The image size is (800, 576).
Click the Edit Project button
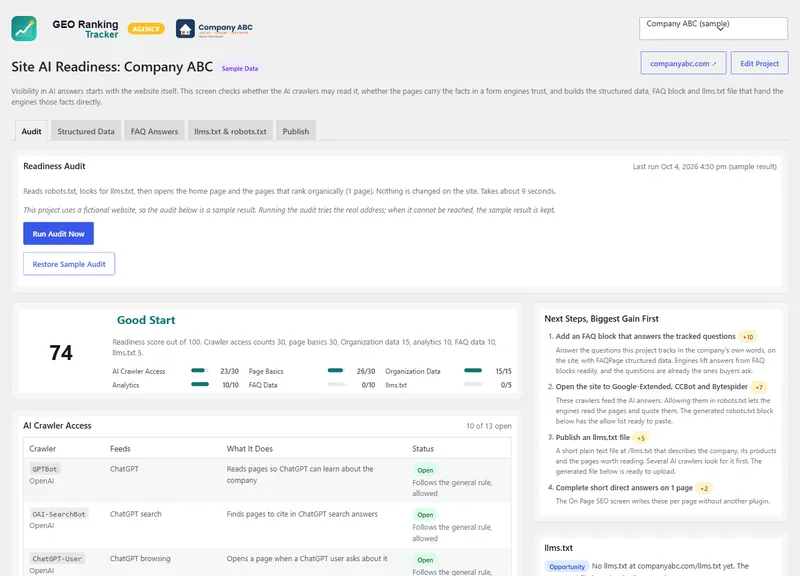coord(759,63)
